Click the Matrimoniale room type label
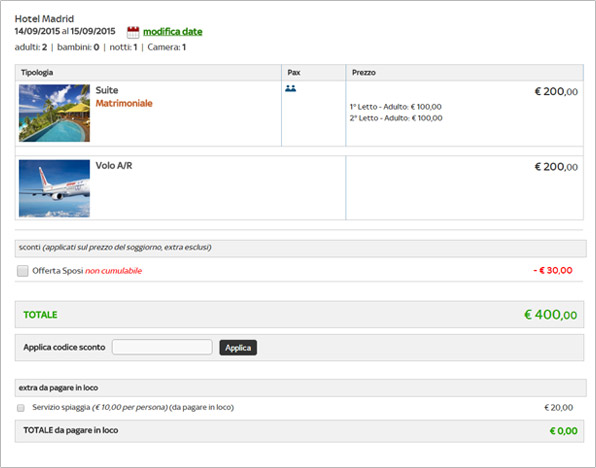Screen dimensions: 596x468 [x=124, y=103]
